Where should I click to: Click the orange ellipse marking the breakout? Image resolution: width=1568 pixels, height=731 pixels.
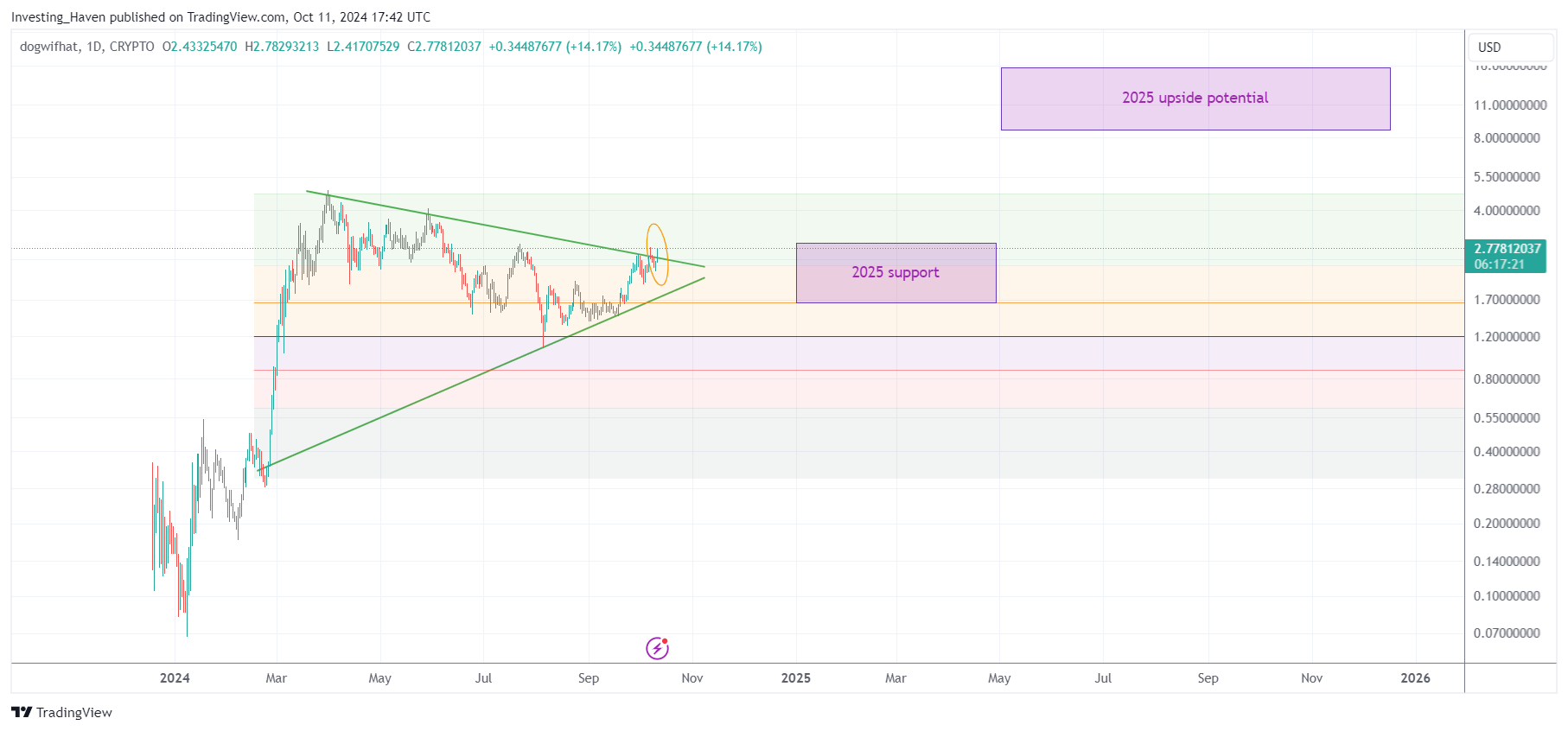tap(657, 255)
